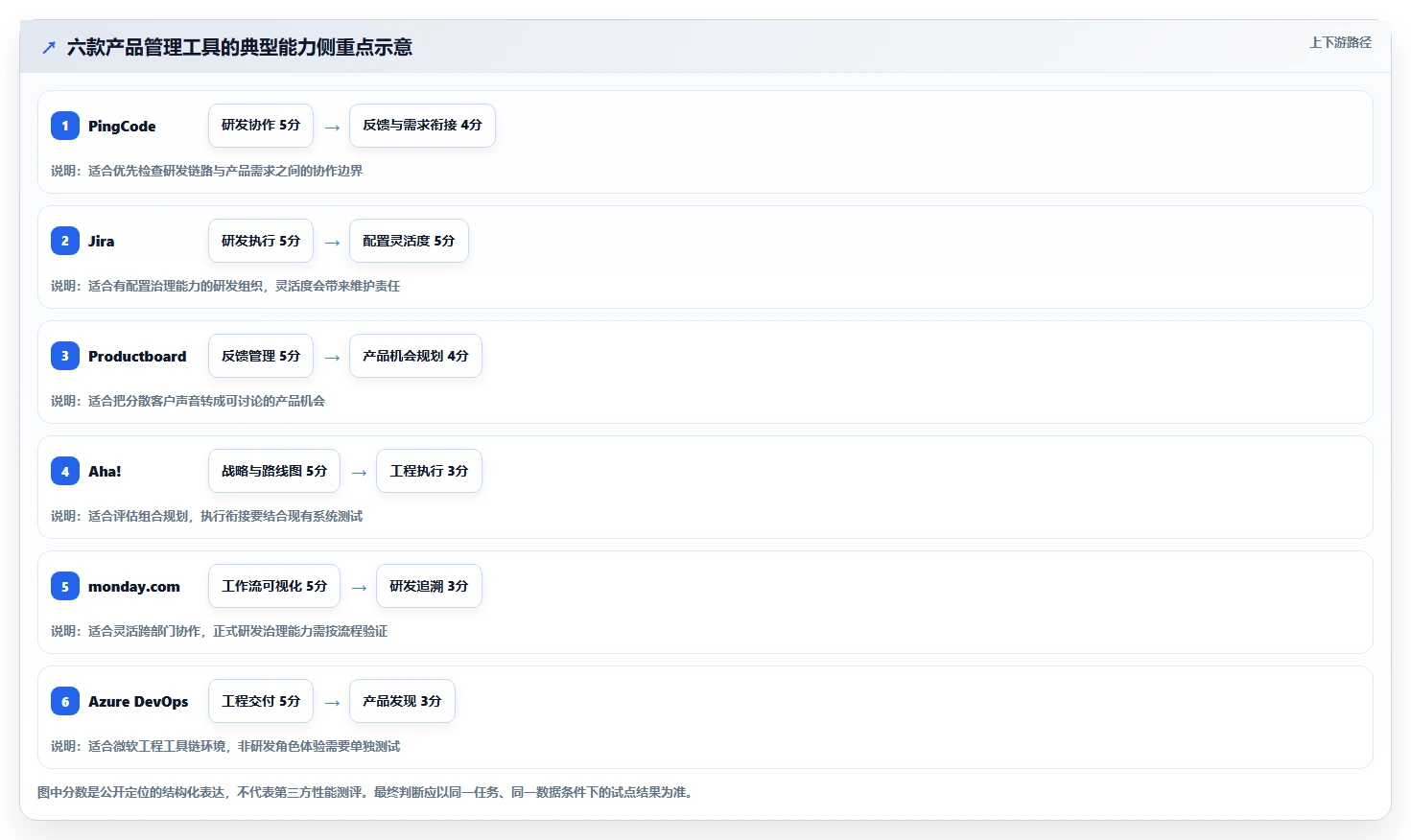Viewport: 1411px width, 840px height.
Task: Select the 产品机会规划 4分 chip
Action: [x=415, y=356]
